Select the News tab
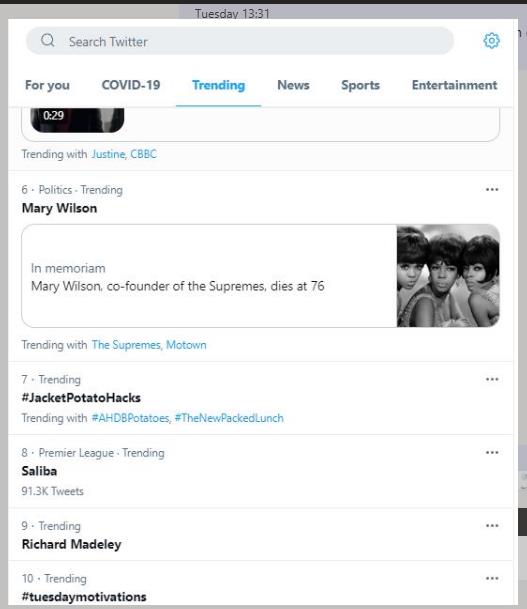527x609 pixels. pos(293,85)
